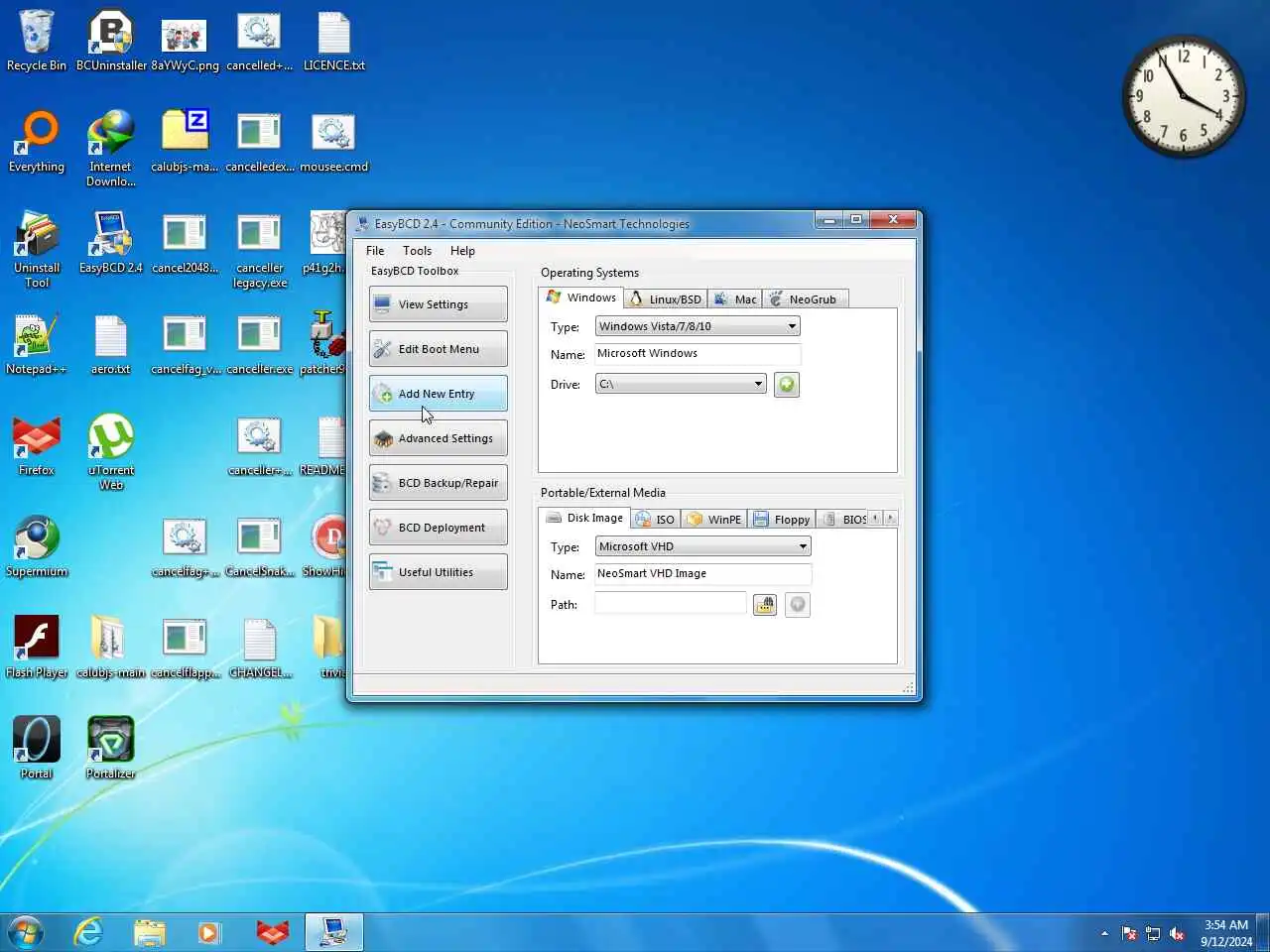Click the View Settings toolbox button
The image size is (1270, 952).
(439, 304)
